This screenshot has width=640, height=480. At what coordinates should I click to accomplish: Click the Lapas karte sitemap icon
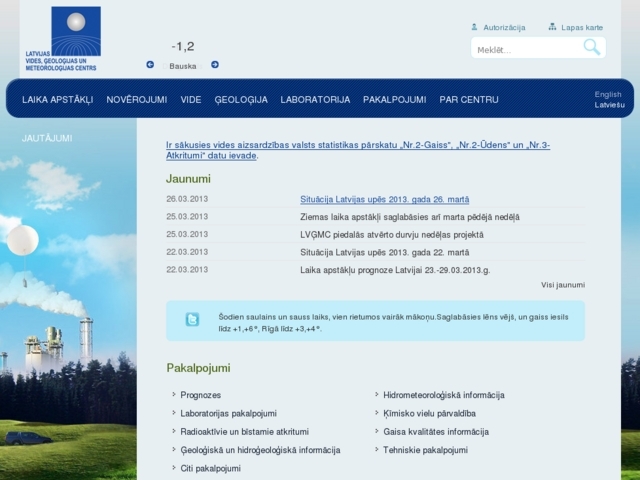tap(552, 27)
